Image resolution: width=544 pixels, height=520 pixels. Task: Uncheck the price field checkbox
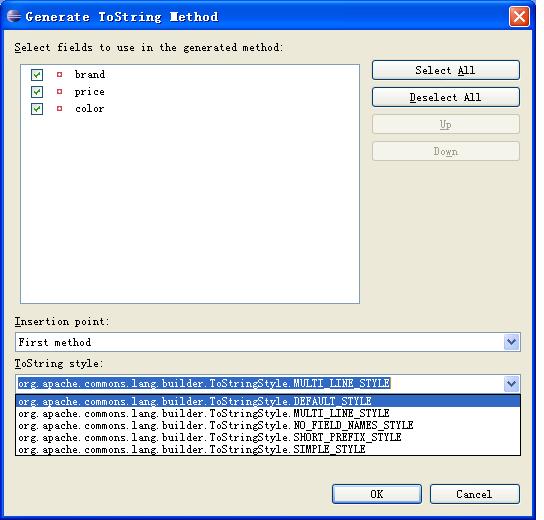point(37,92)
